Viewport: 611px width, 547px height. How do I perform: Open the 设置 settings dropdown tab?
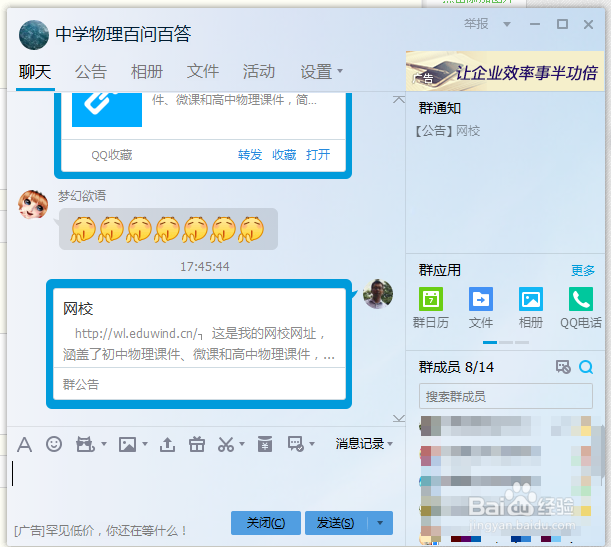[321, 72]
